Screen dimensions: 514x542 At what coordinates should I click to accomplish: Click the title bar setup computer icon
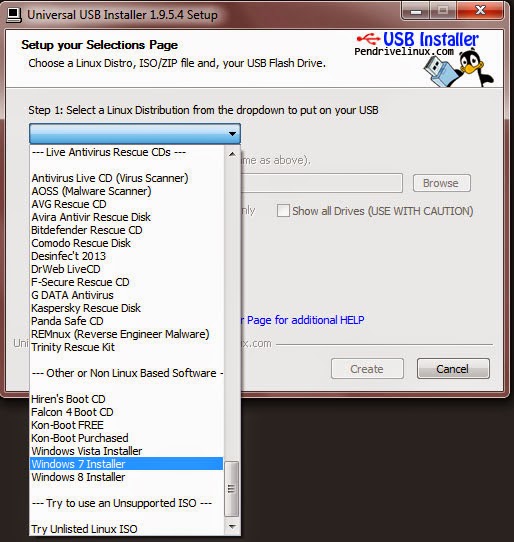tap(14, 15)
